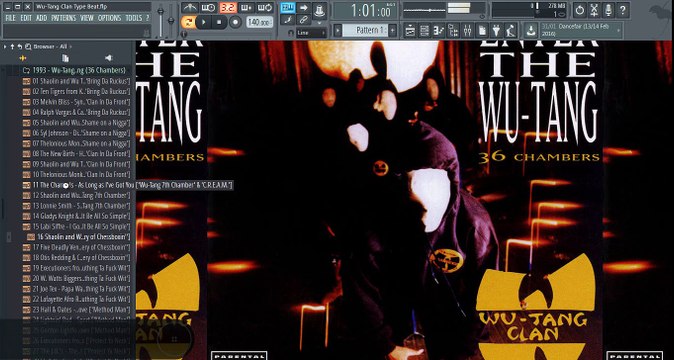Image resolution: width=674 pixels, height=360 pixels.
Task: Open the VIEW menu
Action: 87,18
